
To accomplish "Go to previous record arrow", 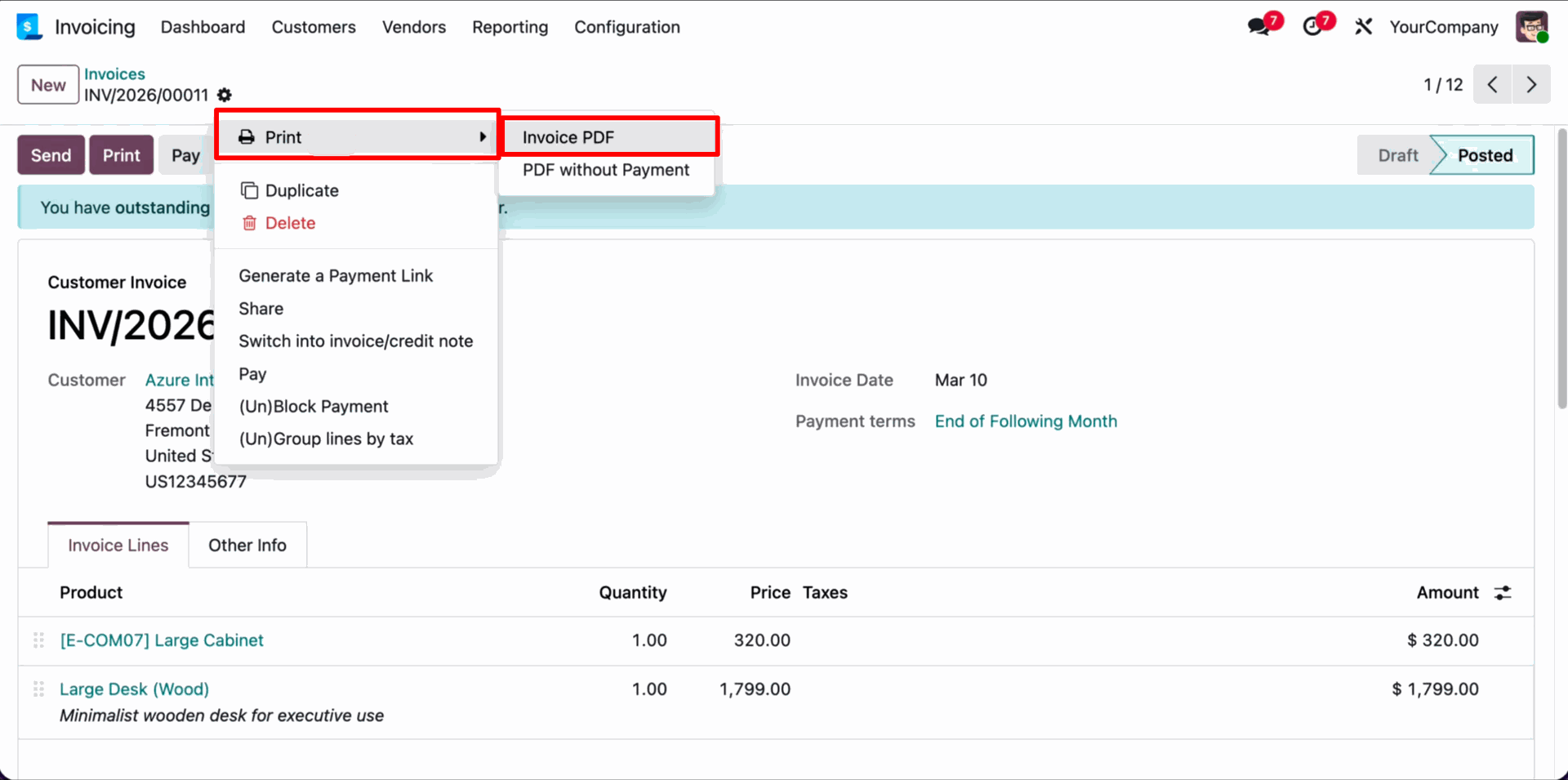I will (1492, 85).
